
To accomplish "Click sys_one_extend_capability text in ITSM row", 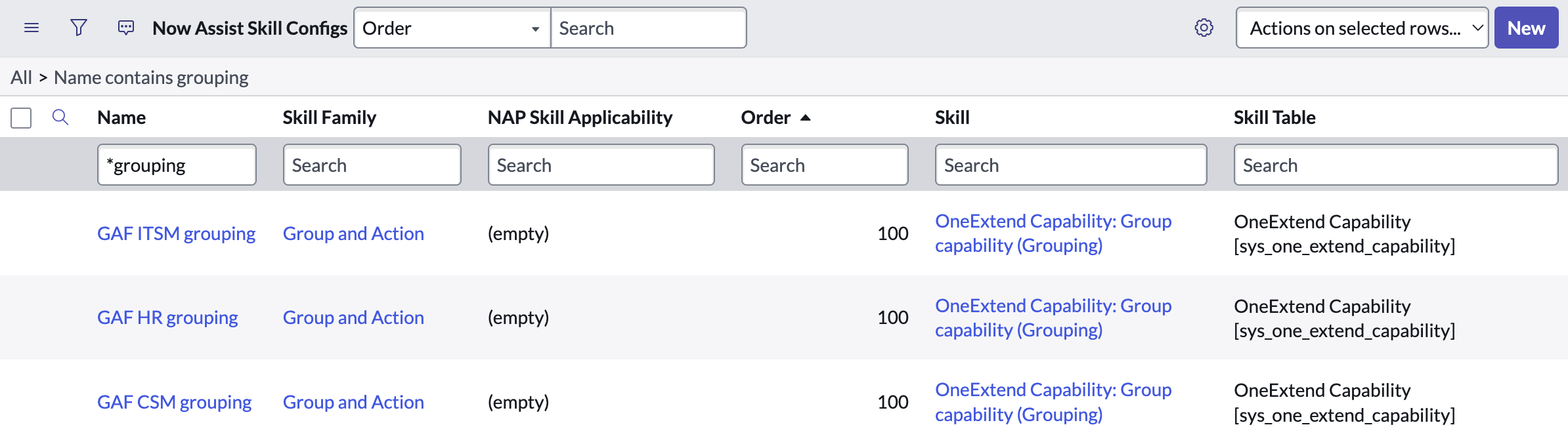I will (1345, 246).
